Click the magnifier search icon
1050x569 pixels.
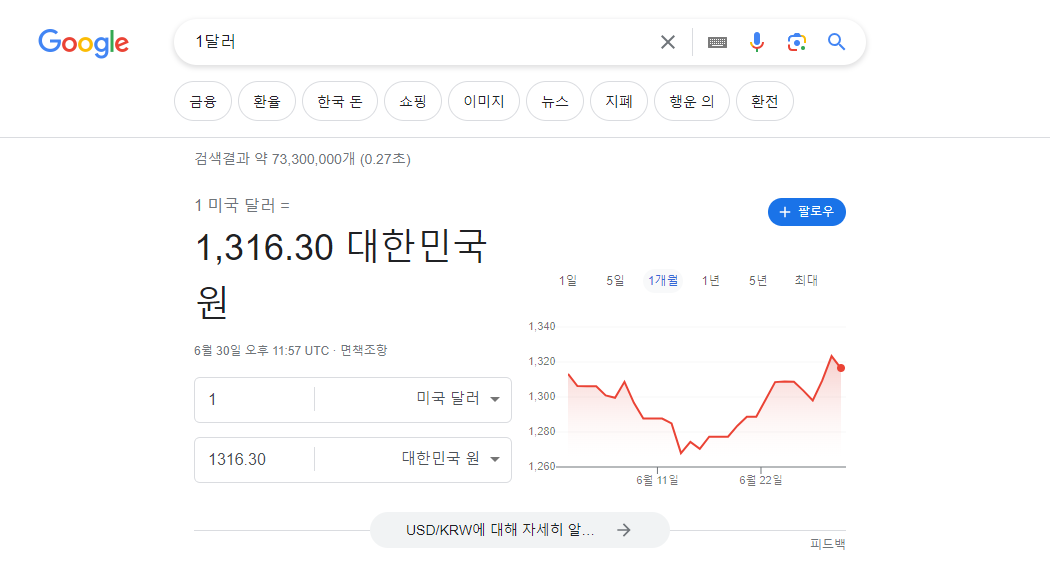coord(836,42)
